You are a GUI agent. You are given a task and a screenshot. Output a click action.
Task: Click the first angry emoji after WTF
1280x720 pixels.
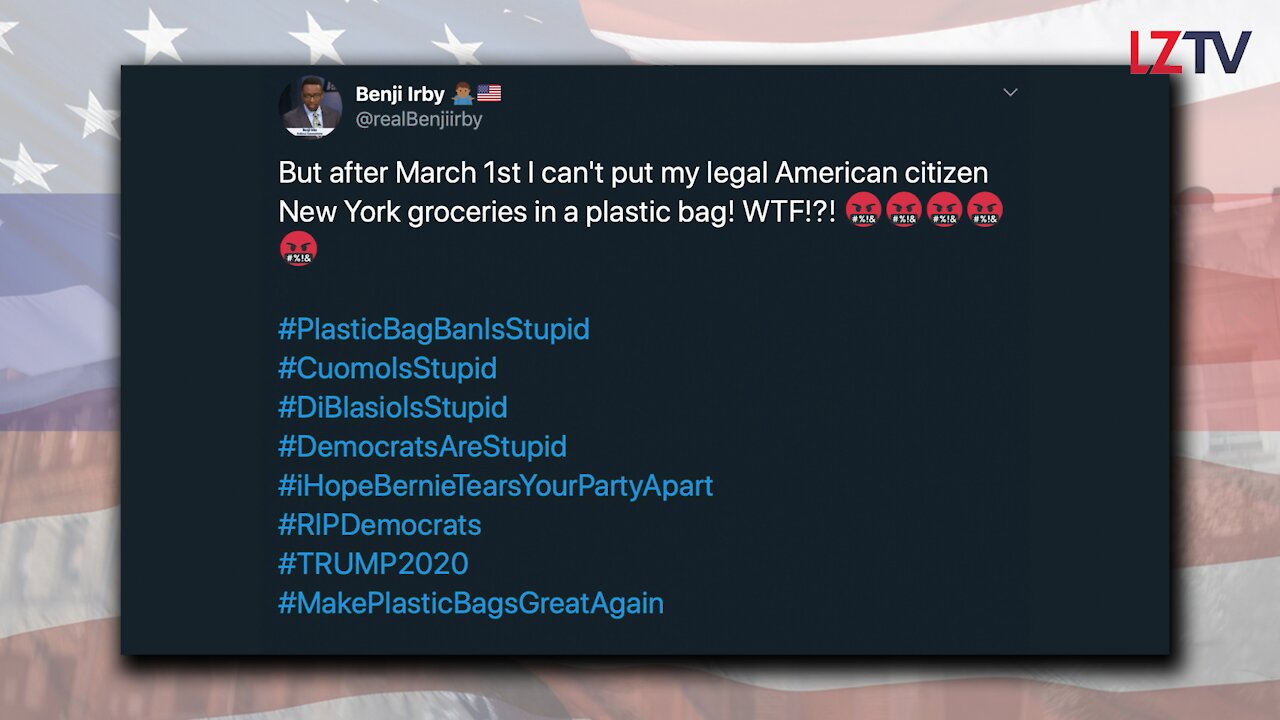(863, 211)
